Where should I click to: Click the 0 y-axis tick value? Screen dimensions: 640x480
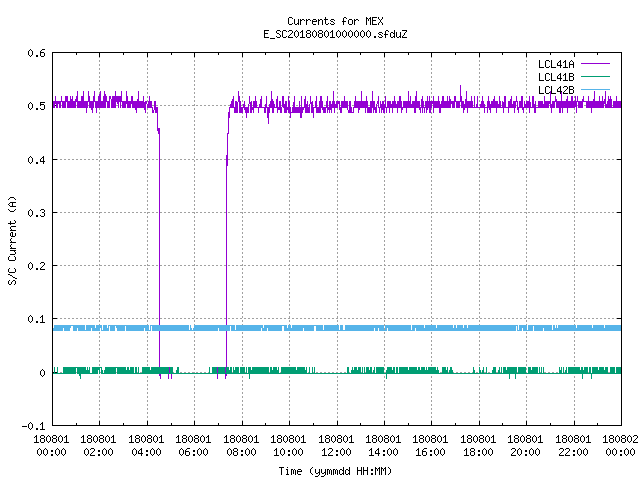pyautogui.click(x=42, y=373)
